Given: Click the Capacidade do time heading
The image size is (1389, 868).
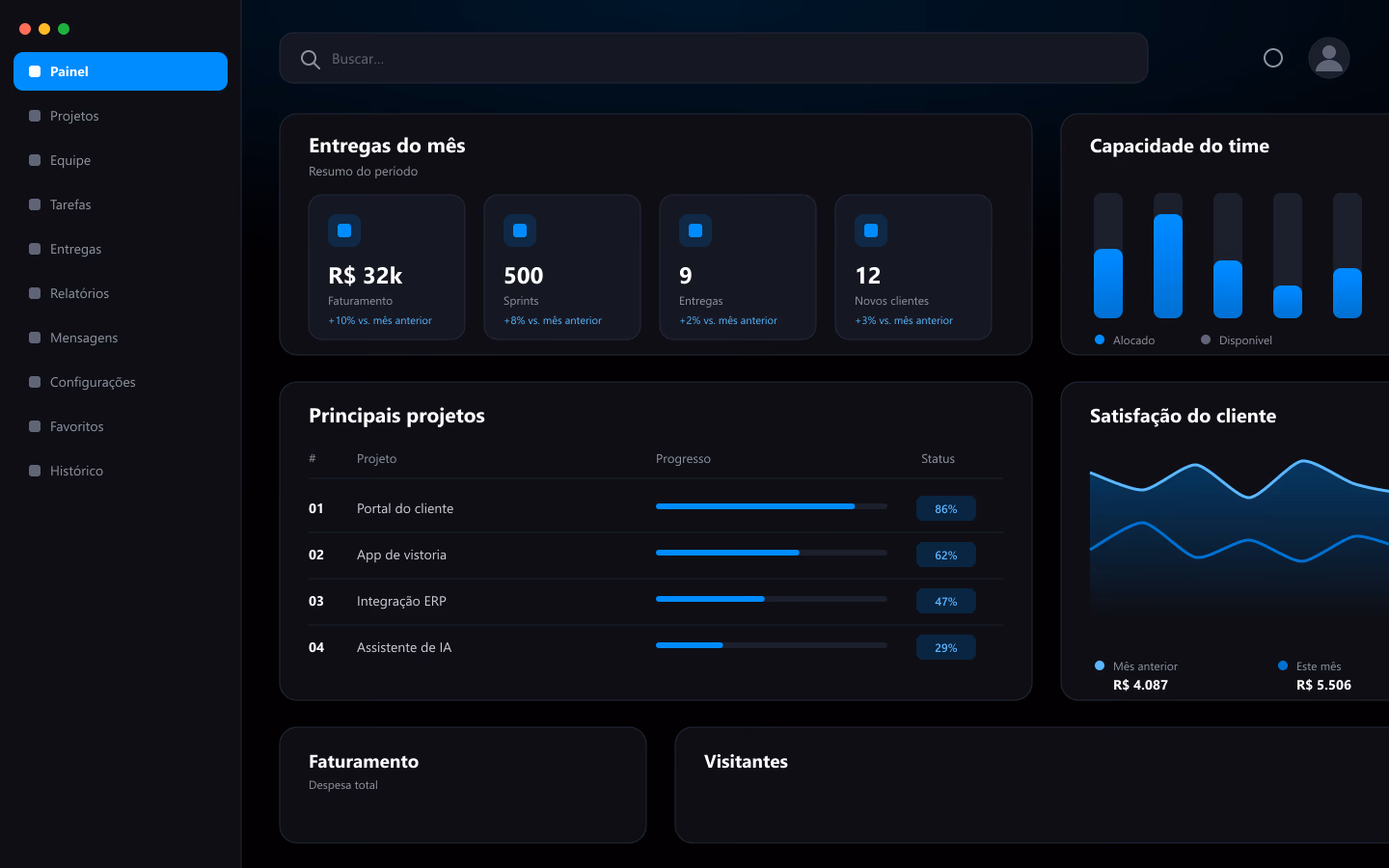Looking at the screenshot, I should click(x=1180, y=146).
